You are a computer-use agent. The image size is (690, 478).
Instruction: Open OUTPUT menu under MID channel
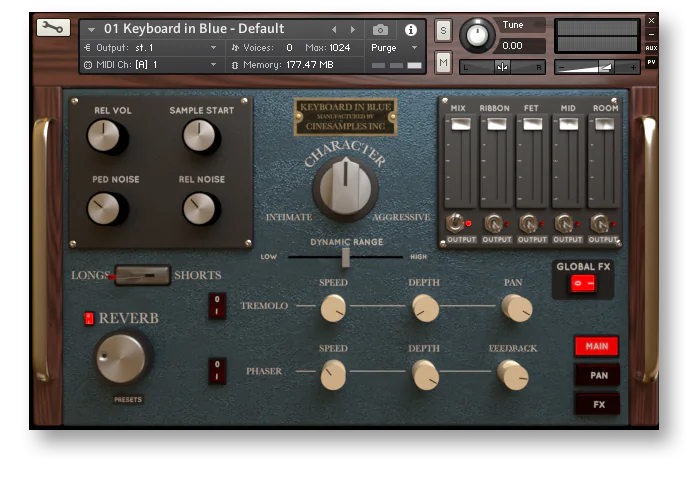point(568,239)
